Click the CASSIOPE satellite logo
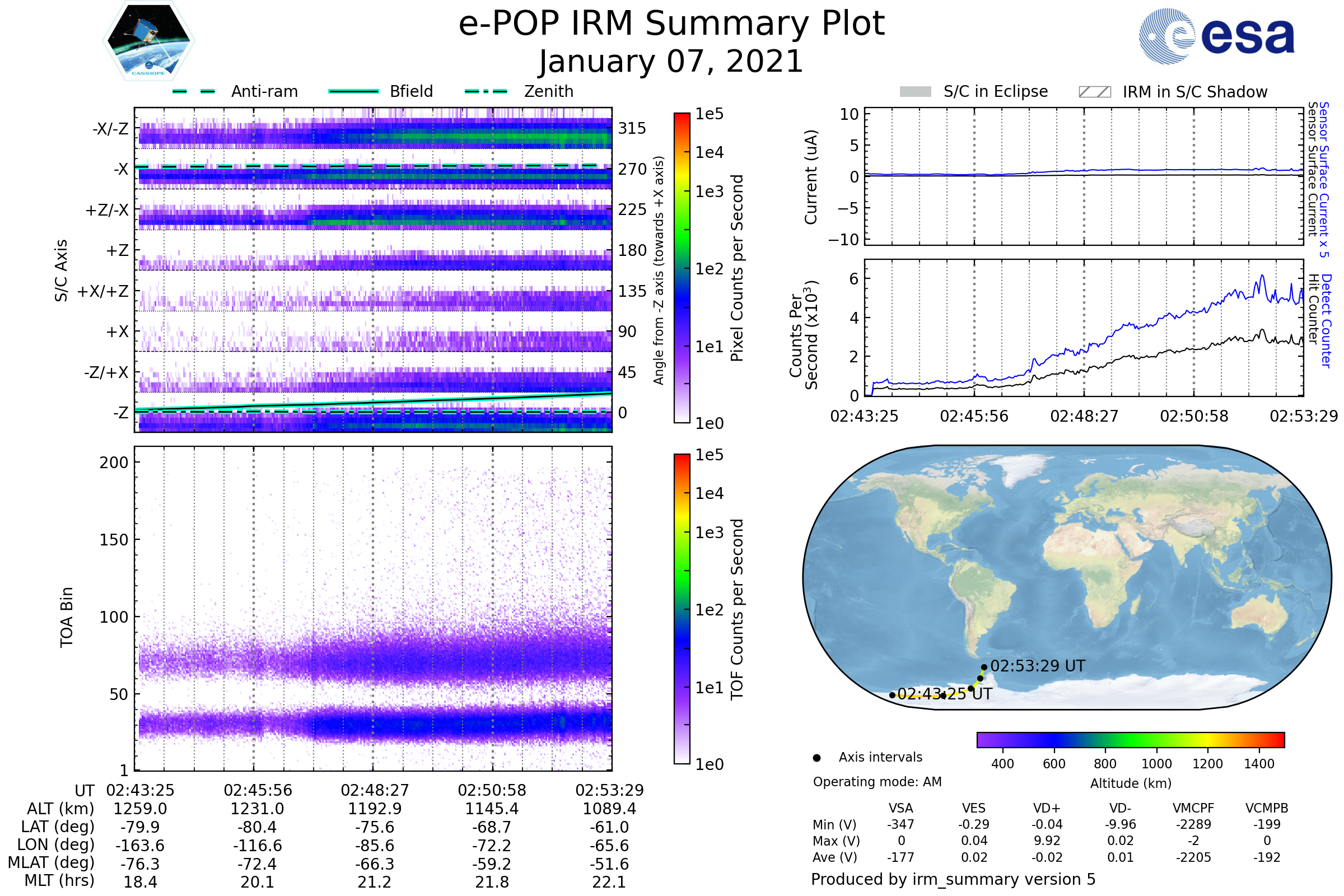This screenshot has width=1344, height=896. tap(148, 41)
